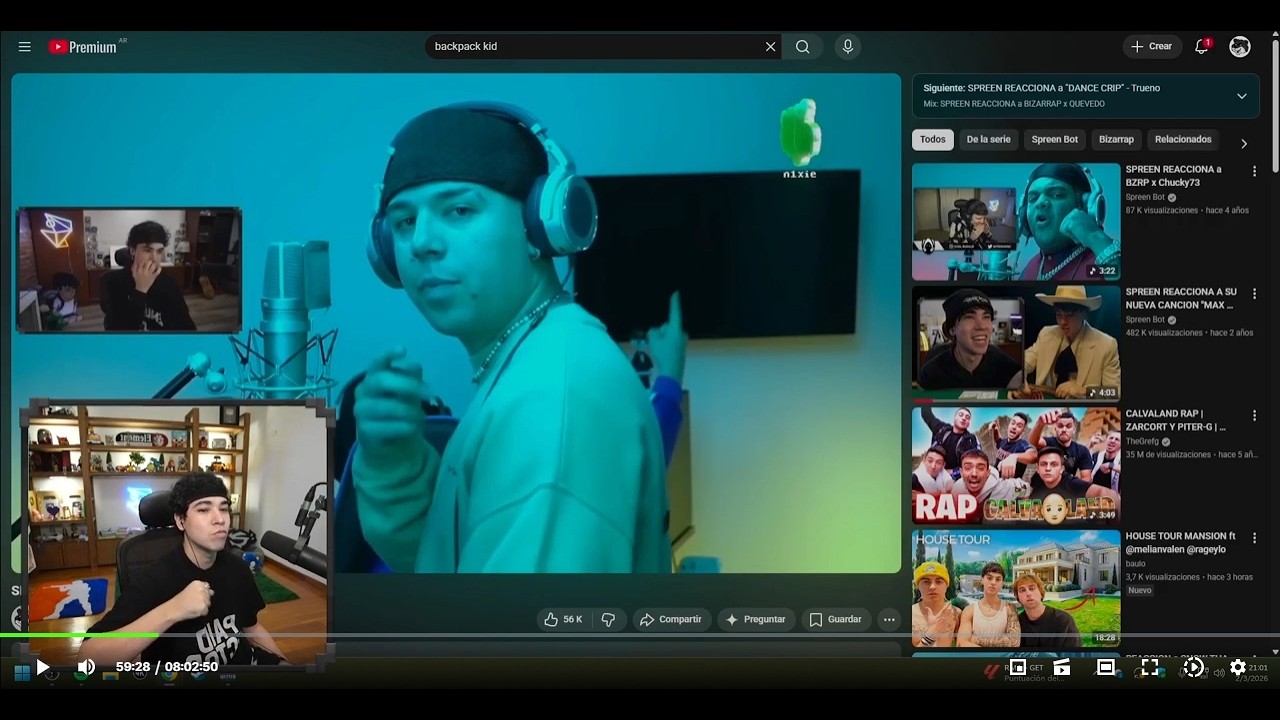Open the account avatar menu

[1240, 47]
